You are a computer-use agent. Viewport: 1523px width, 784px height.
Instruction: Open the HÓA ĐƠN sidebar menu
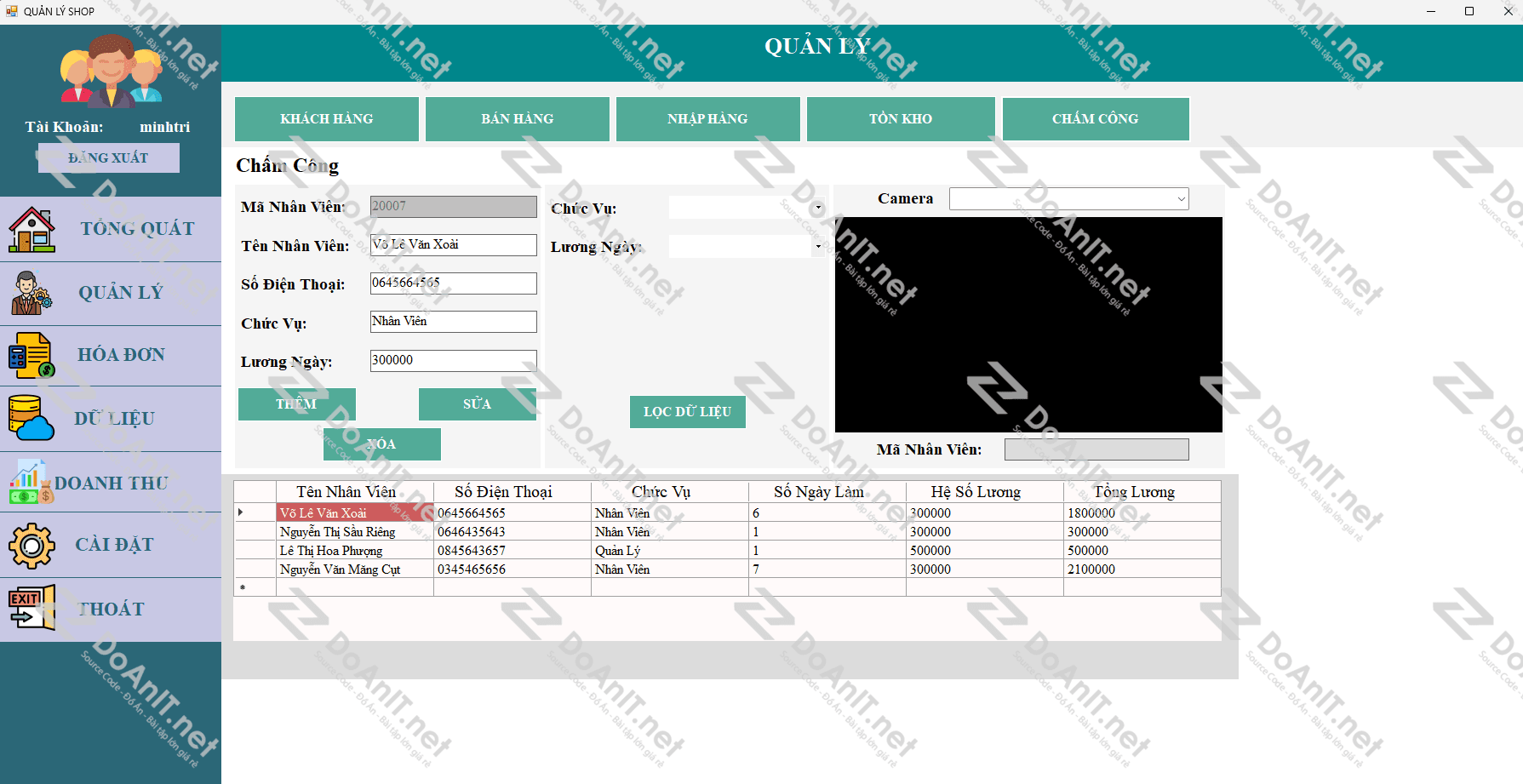111,356
